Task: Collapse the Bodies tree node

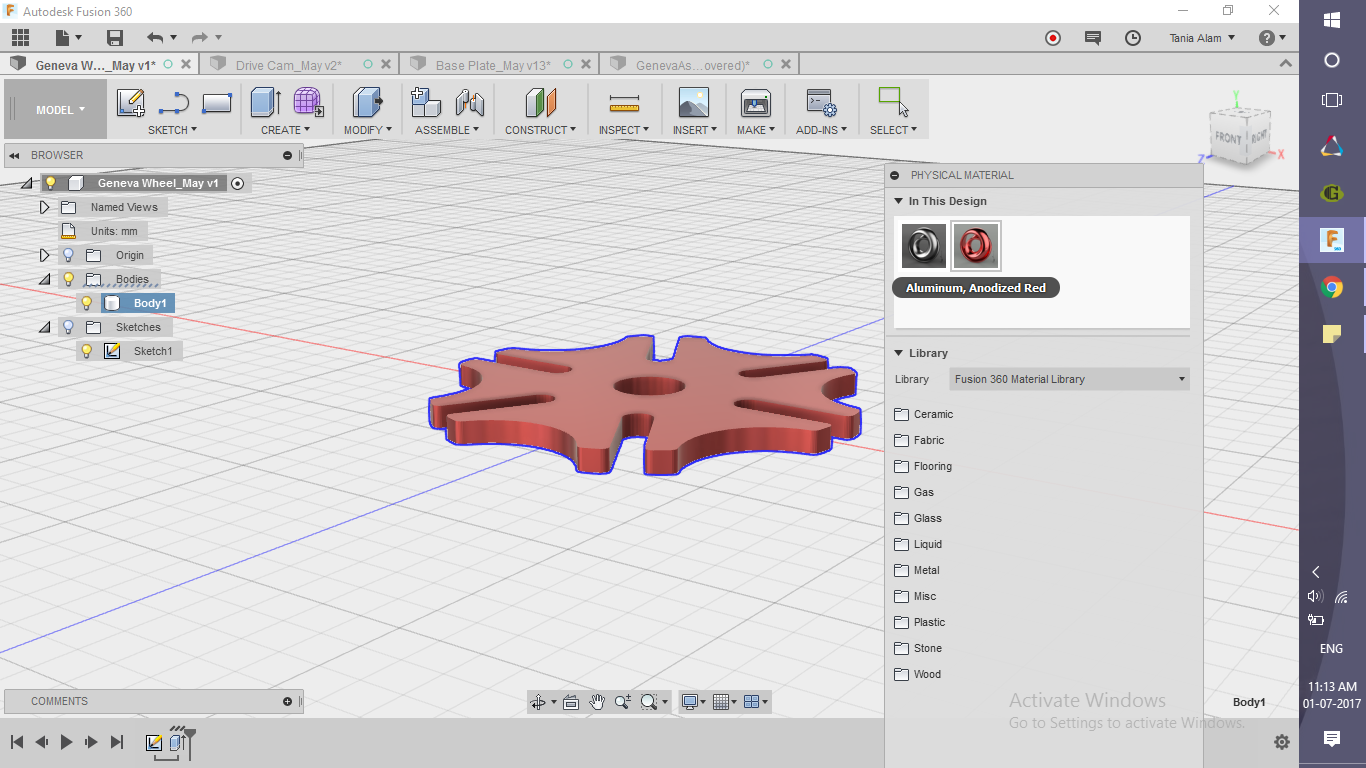Action: click(44, 279)
